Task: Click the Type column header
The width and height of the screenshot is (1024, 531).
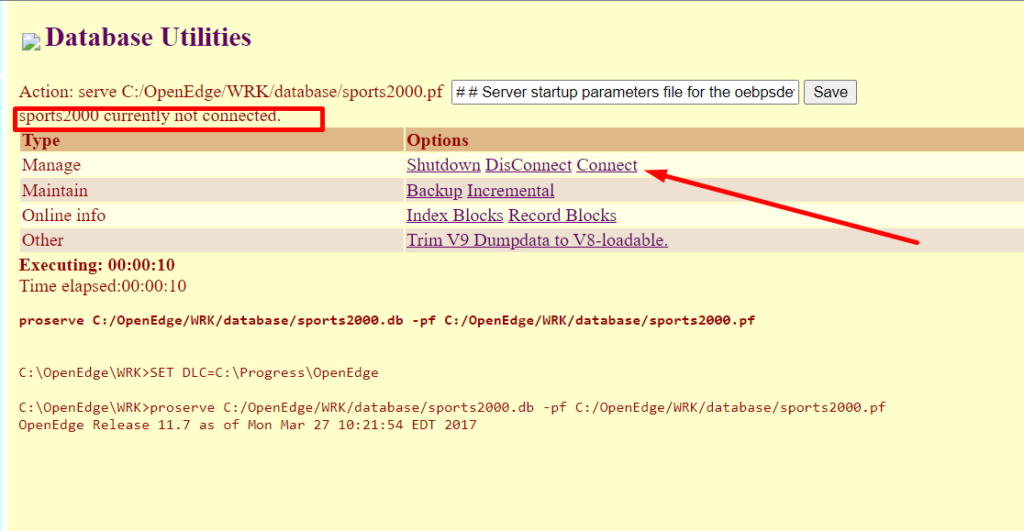Action: coord(42,140)
